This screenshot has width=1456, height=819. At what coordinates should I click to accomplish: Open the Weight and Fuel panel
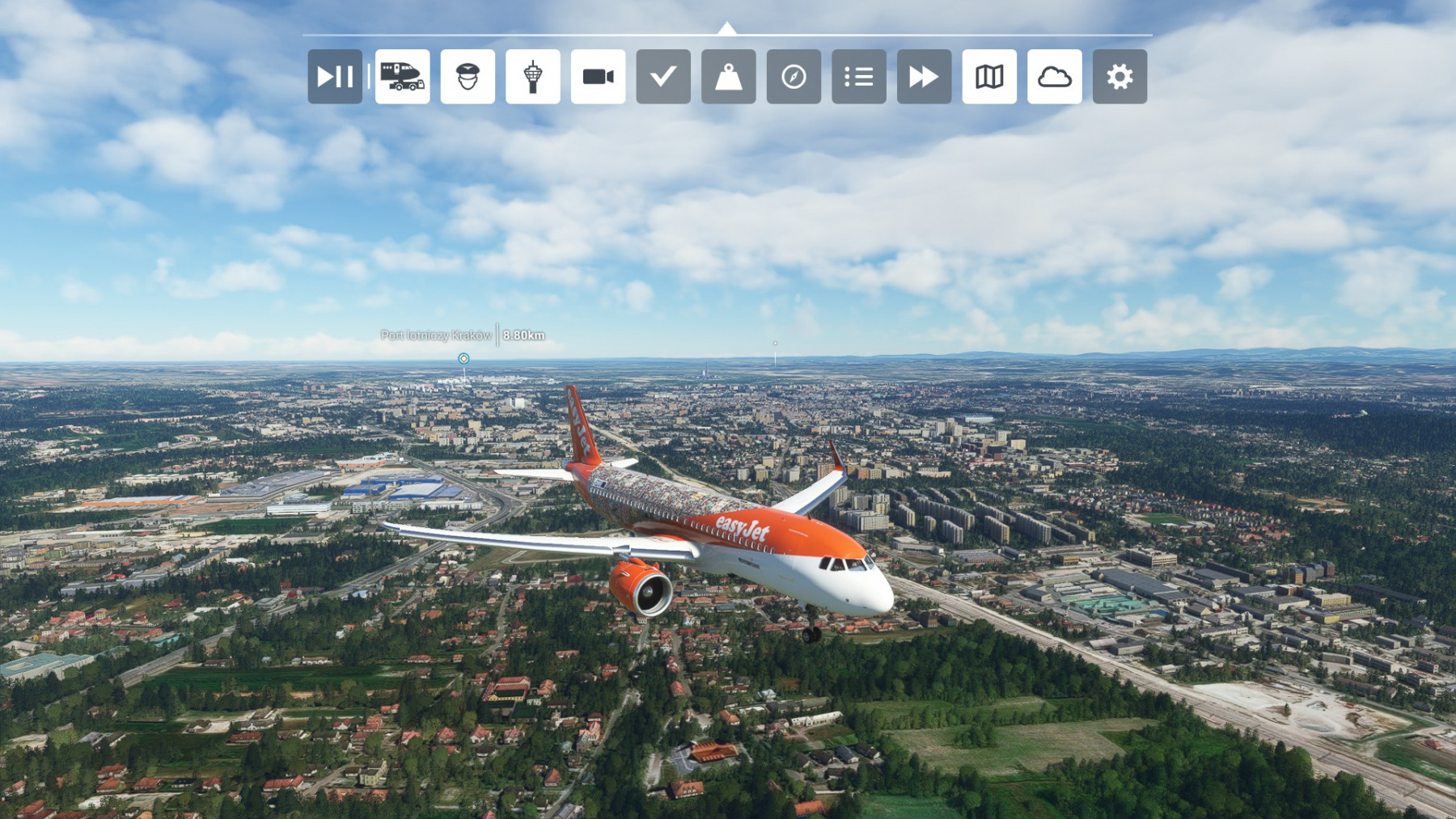pos(729,77)
